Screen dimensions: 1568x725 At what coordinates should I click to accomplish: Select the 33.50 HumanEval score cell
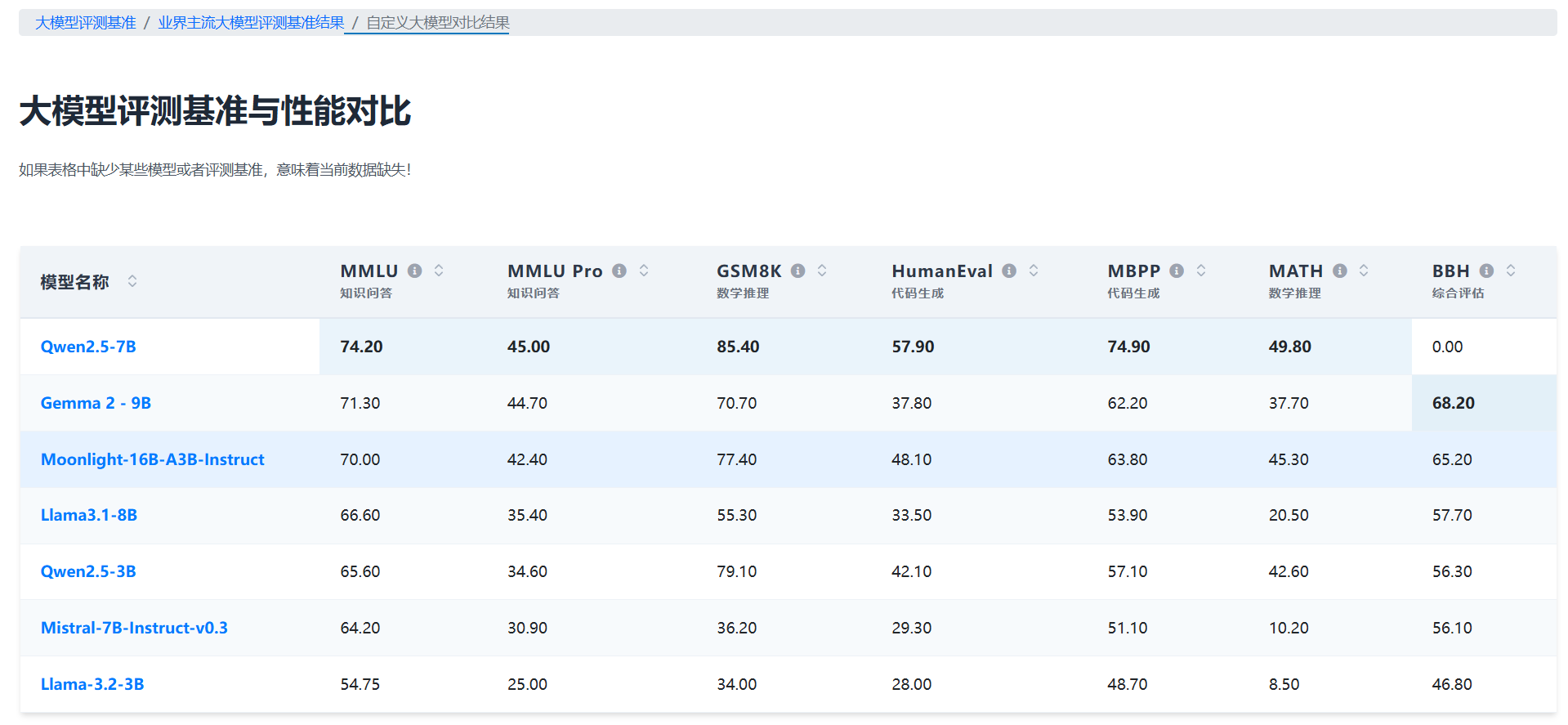[979, 515]
